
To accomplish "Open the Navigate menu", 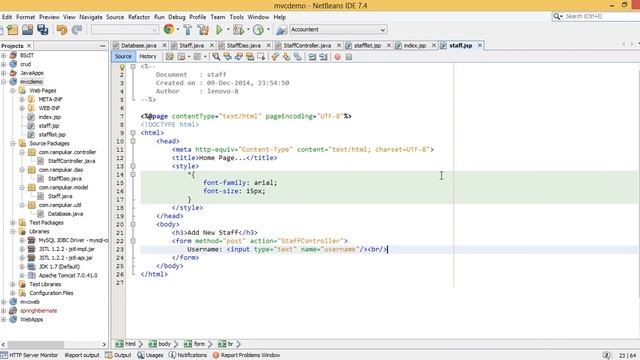I will (91, 17).
